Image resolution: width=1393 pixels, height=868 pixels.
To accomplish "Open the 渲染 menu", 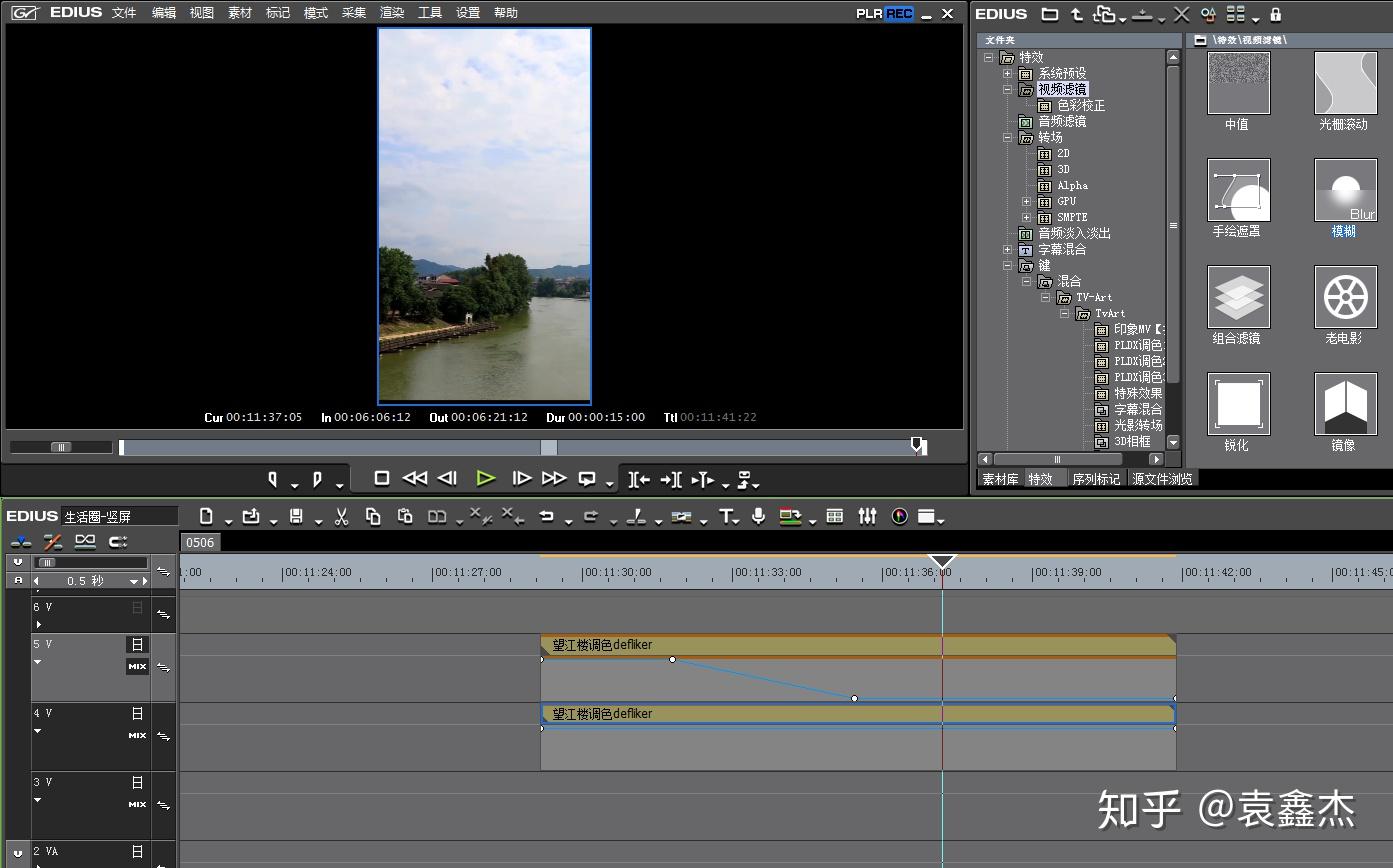I will tap(392, 13).
